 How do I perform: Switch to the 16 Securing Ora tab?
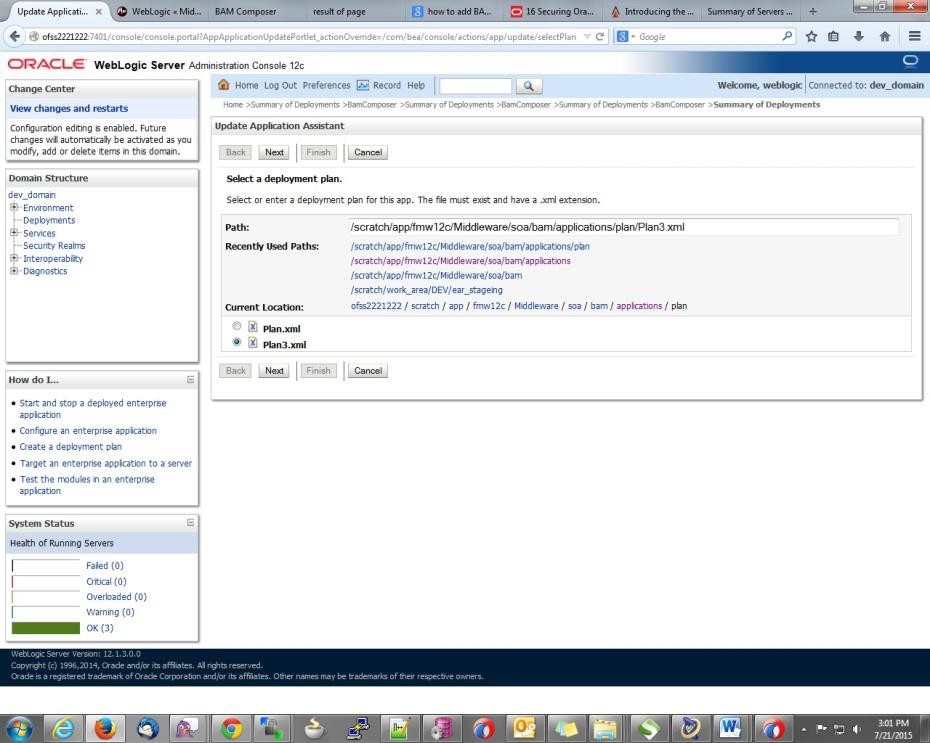[553, 11]
